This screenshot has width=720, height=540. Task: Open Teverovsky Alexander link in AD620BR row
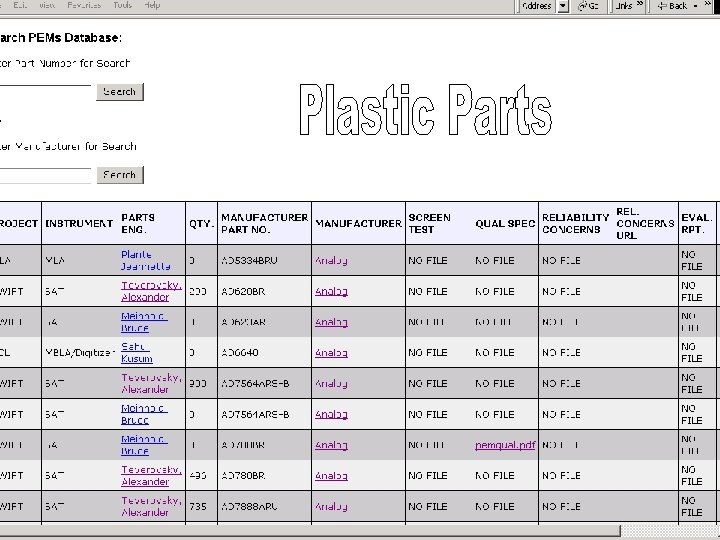(x=151, y=291)
